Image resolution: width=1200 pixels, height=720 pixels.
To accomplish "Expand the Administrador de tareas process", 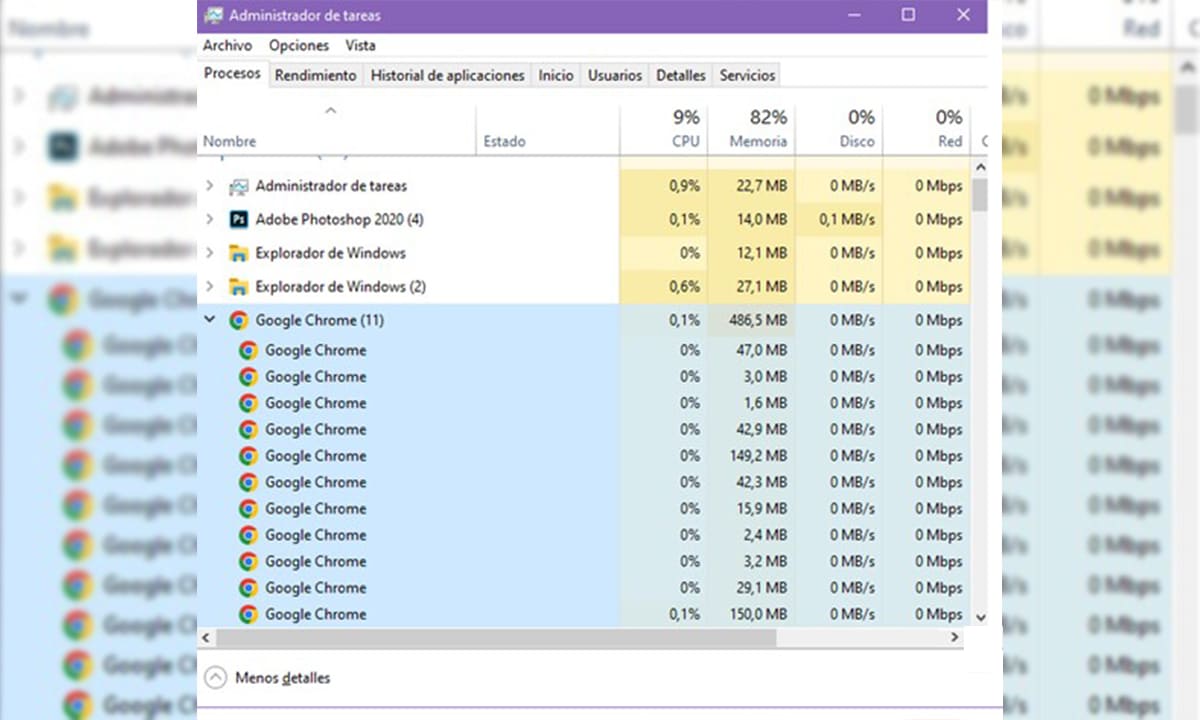I will [x=209, y=186].
